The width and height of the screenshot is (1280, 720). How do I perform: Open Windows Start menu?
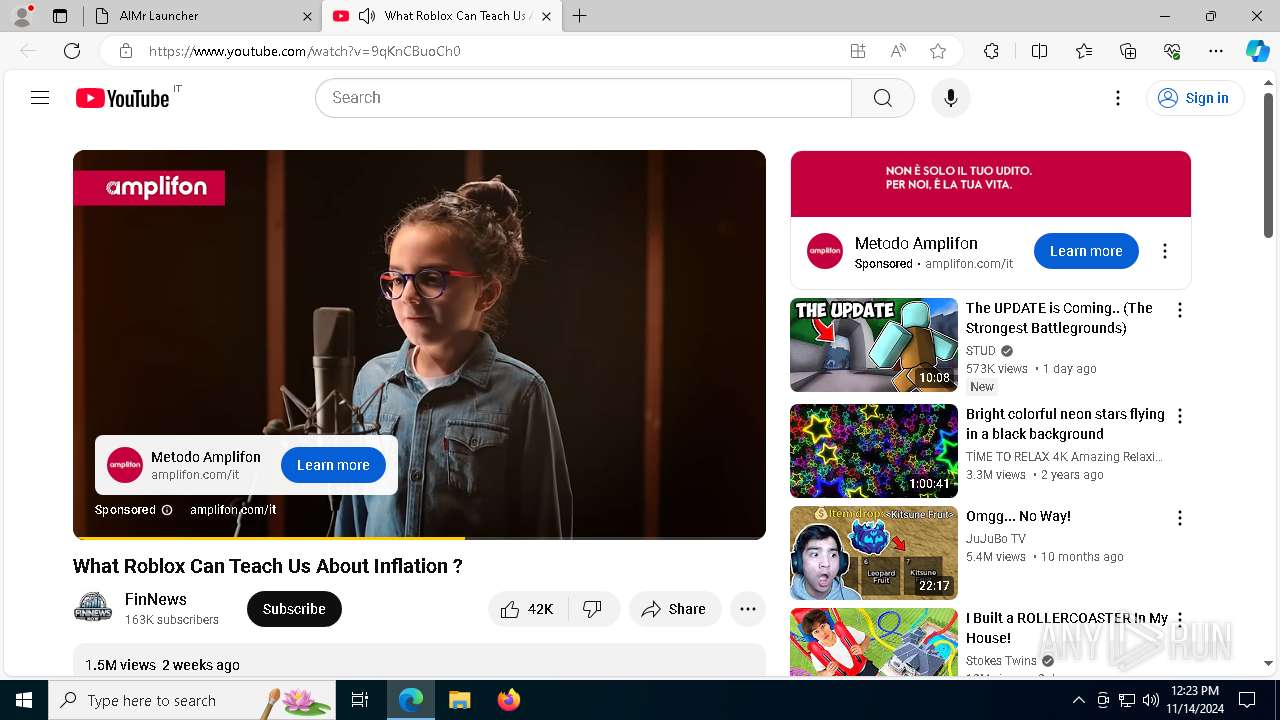click(24, 700)
